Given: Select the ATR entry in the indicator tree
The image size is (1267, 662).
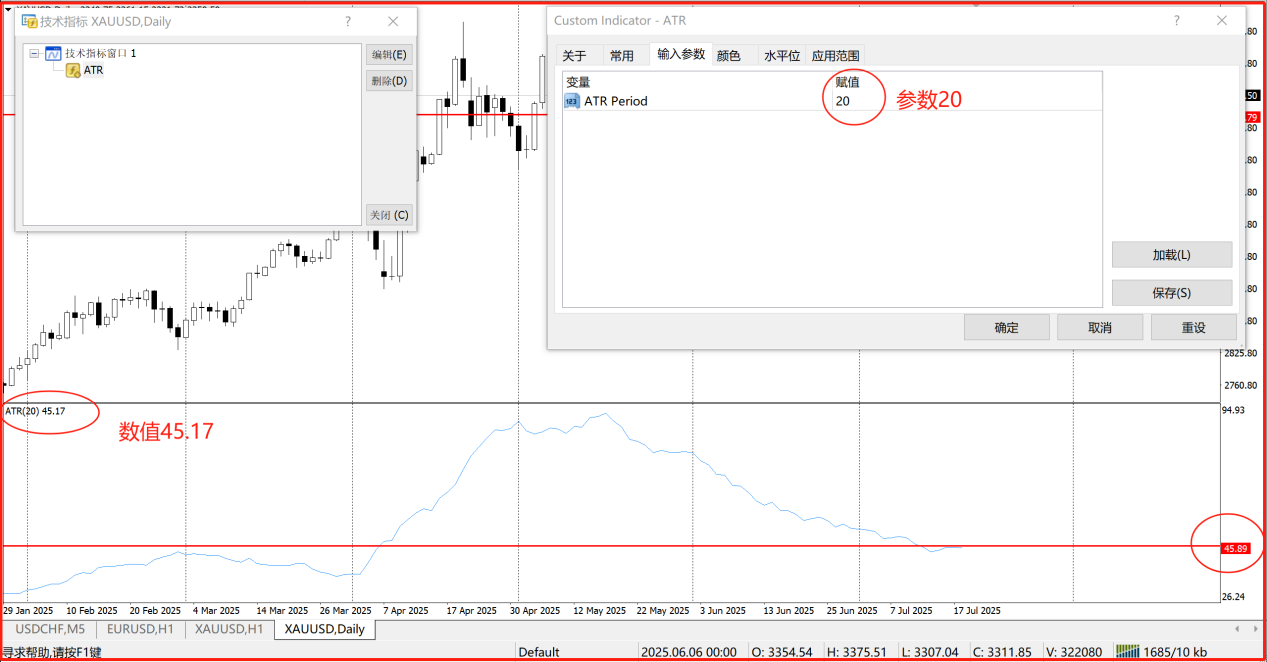Looking at the screenshot, I should (93, 70).
